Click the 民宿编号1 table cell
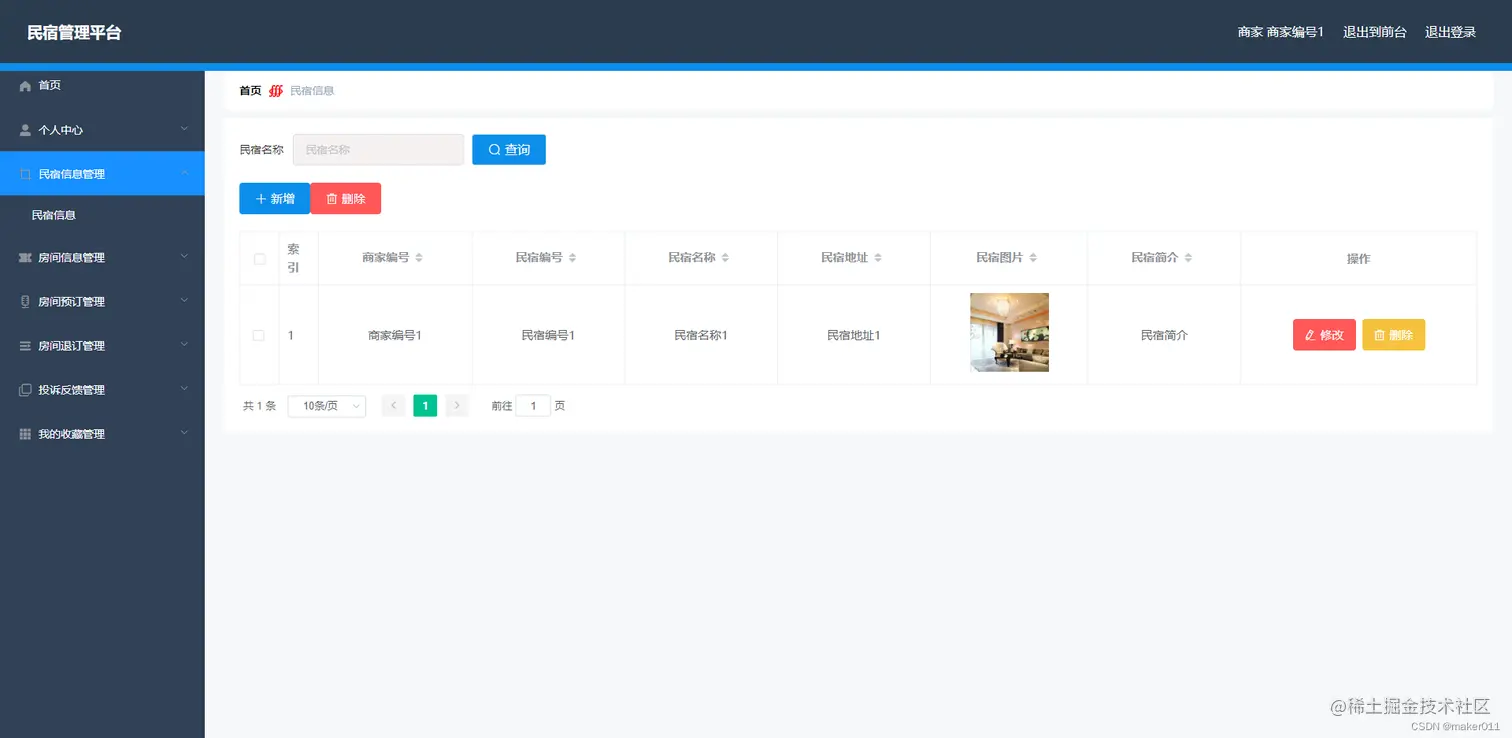1512x738 pixels. point(548,336)
